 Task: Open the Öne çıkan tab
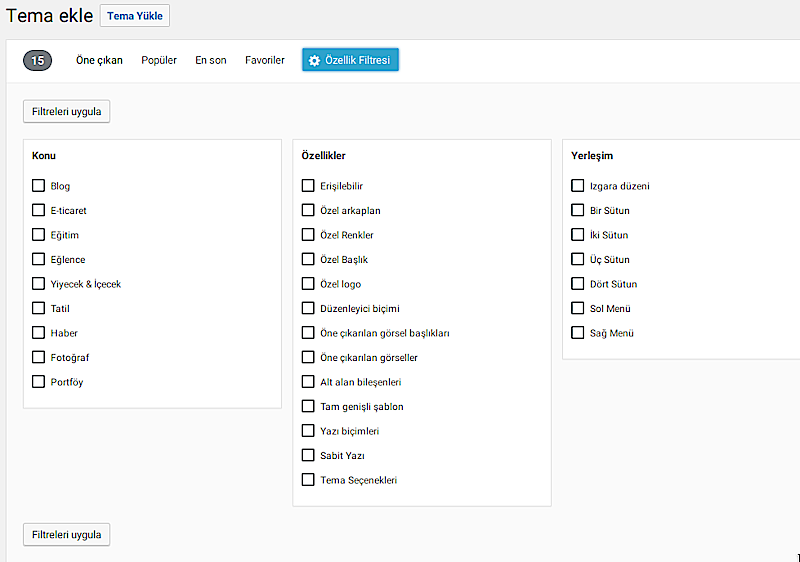click(99, 60)
